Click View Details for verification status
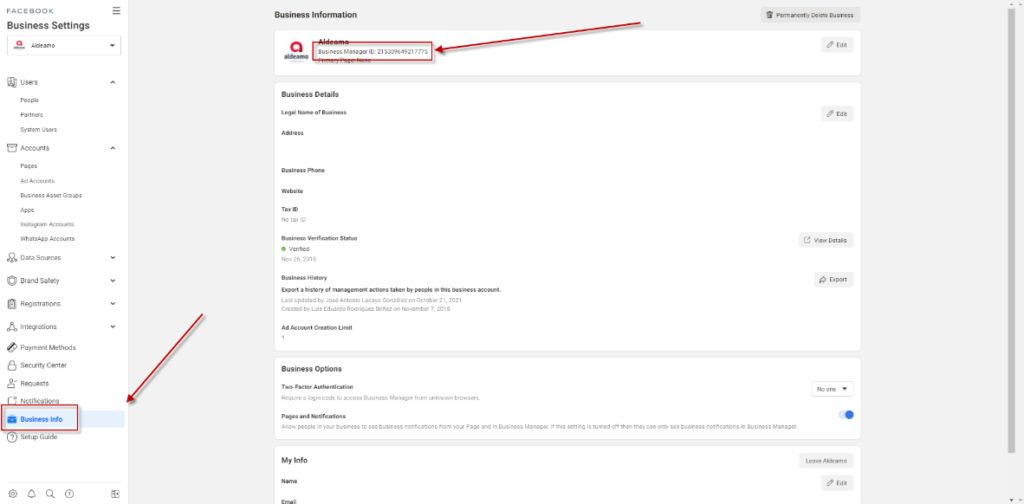The image size is (1024, 504). (826, 240)
